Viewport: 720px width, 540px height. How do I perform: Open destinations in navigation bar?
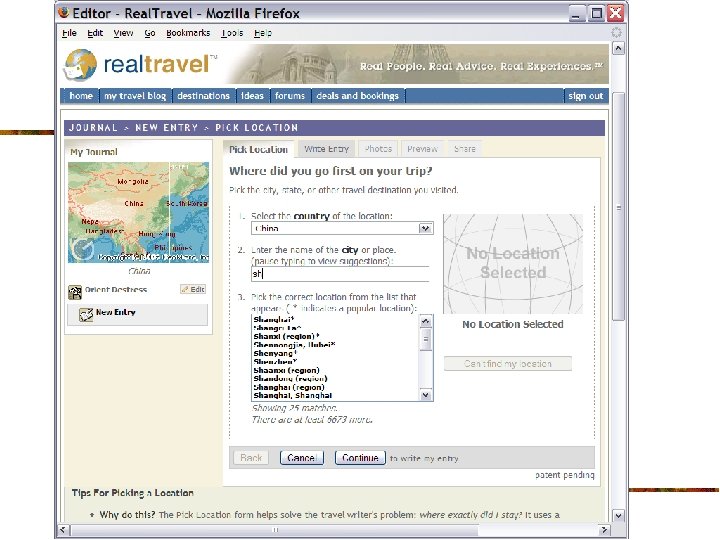click(203, 96)
